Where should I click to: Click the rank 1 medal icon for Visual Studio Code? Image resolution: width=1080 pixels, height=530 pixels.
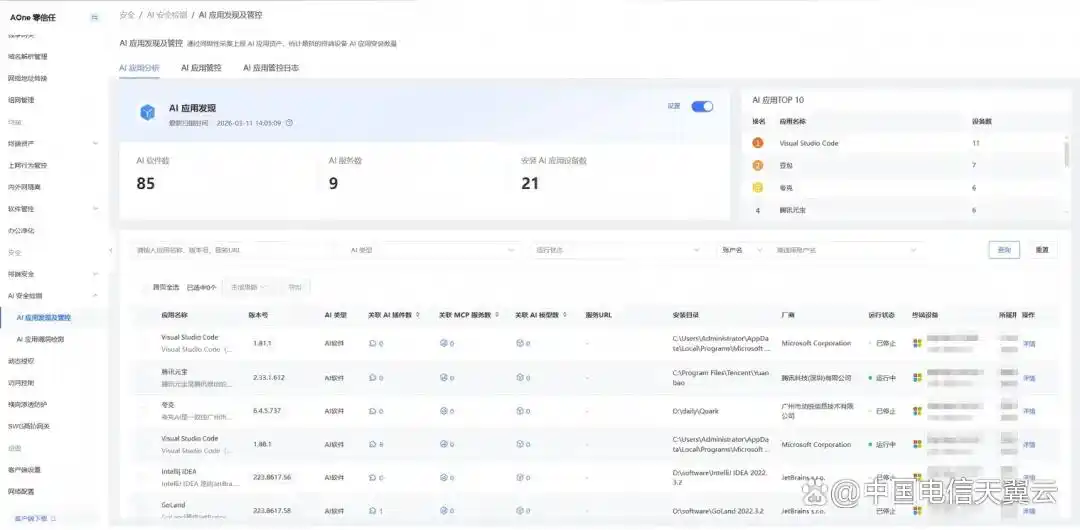click(757, 143)
